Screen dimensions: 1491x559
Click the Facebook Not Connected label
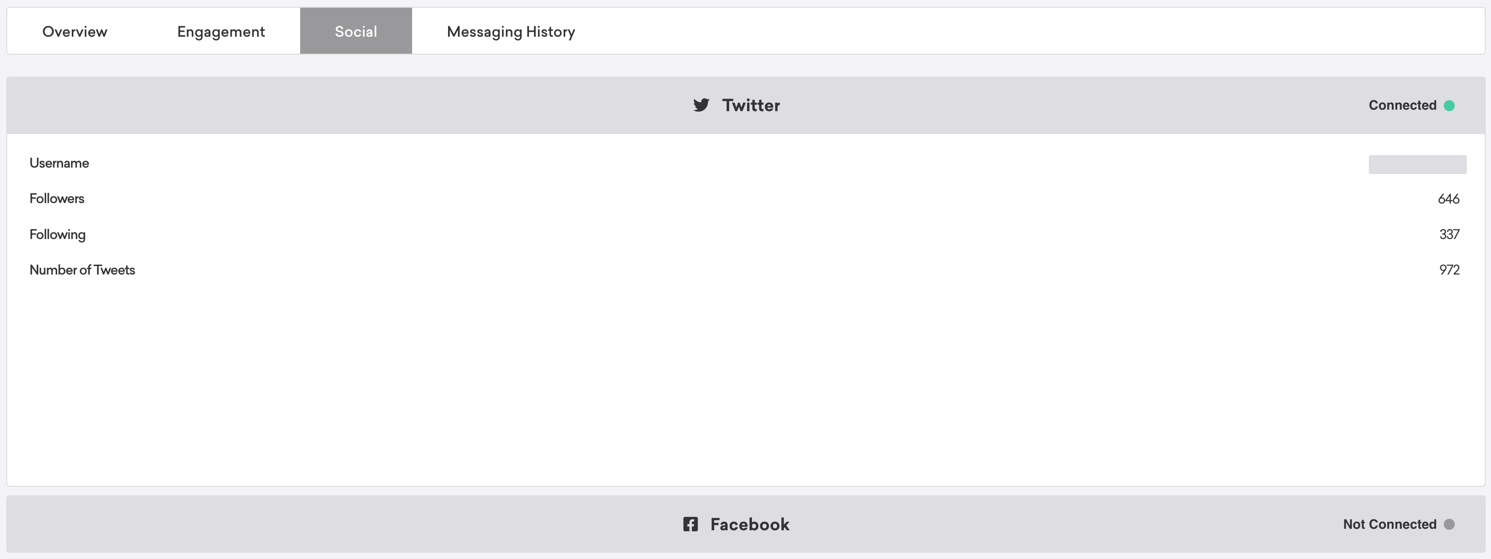click(1389, 524)
